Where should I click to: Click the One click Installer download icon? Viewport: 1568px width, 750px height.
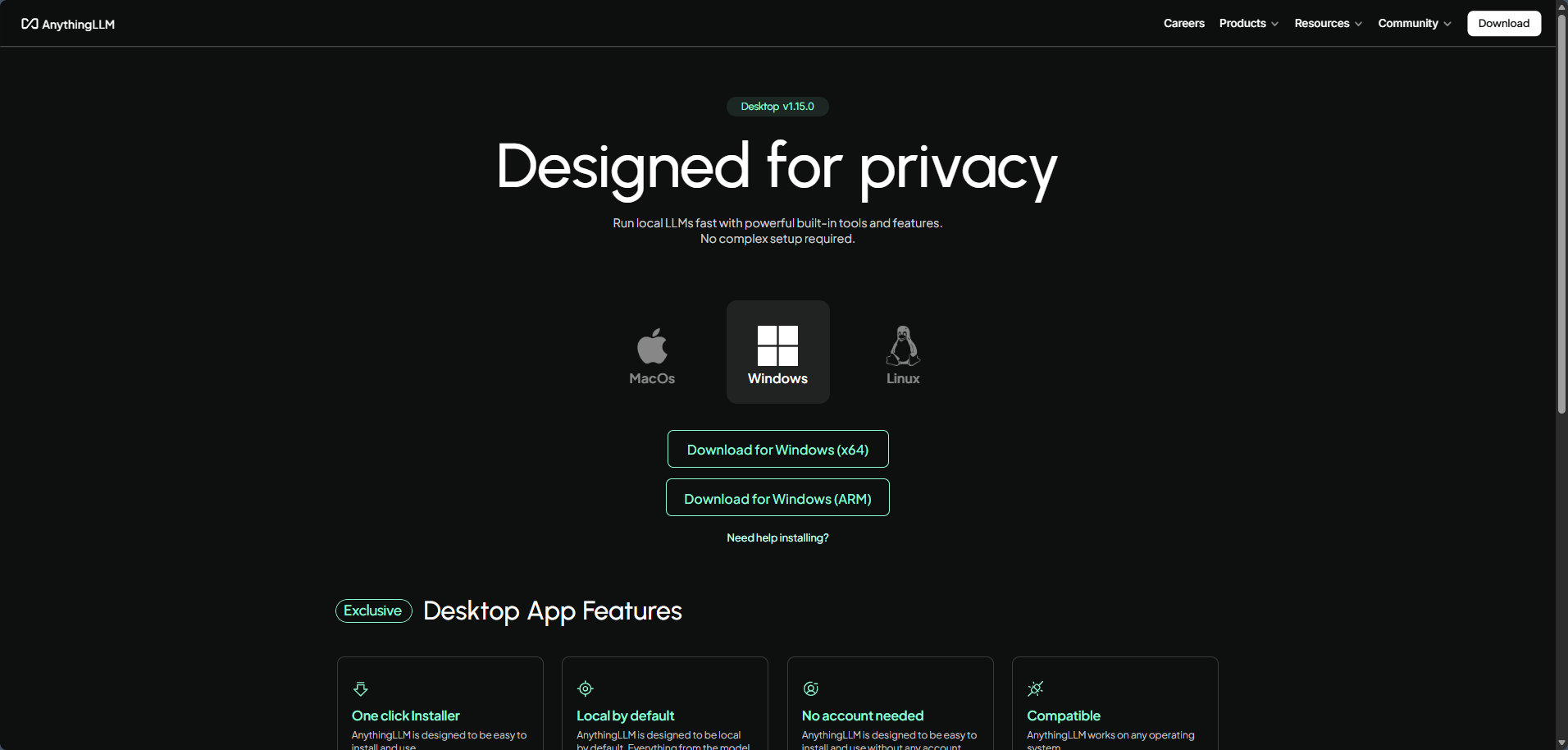(361, 688)
